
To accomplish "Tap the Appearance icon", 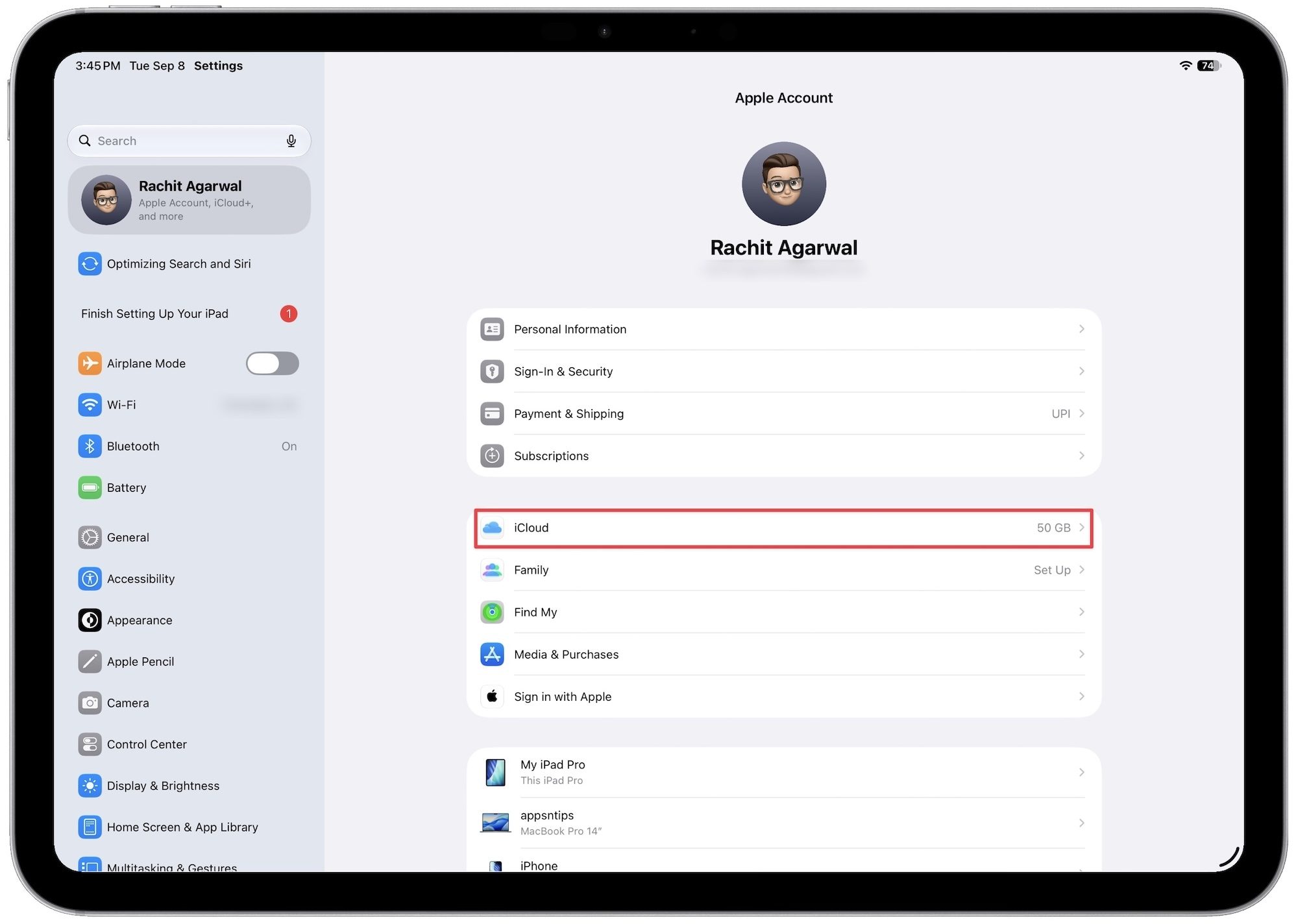I will (x=90, y=620).
